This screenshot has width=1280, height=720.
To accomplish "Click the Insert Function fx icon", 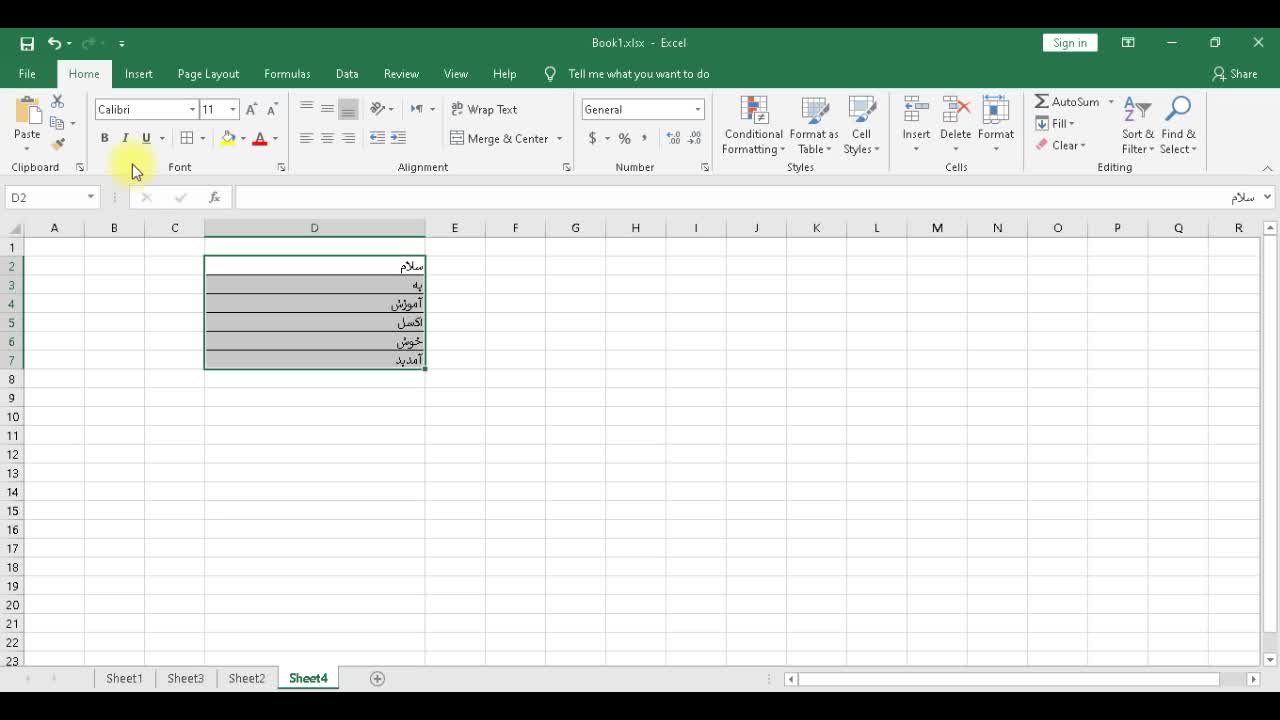I will click(214, 197).
